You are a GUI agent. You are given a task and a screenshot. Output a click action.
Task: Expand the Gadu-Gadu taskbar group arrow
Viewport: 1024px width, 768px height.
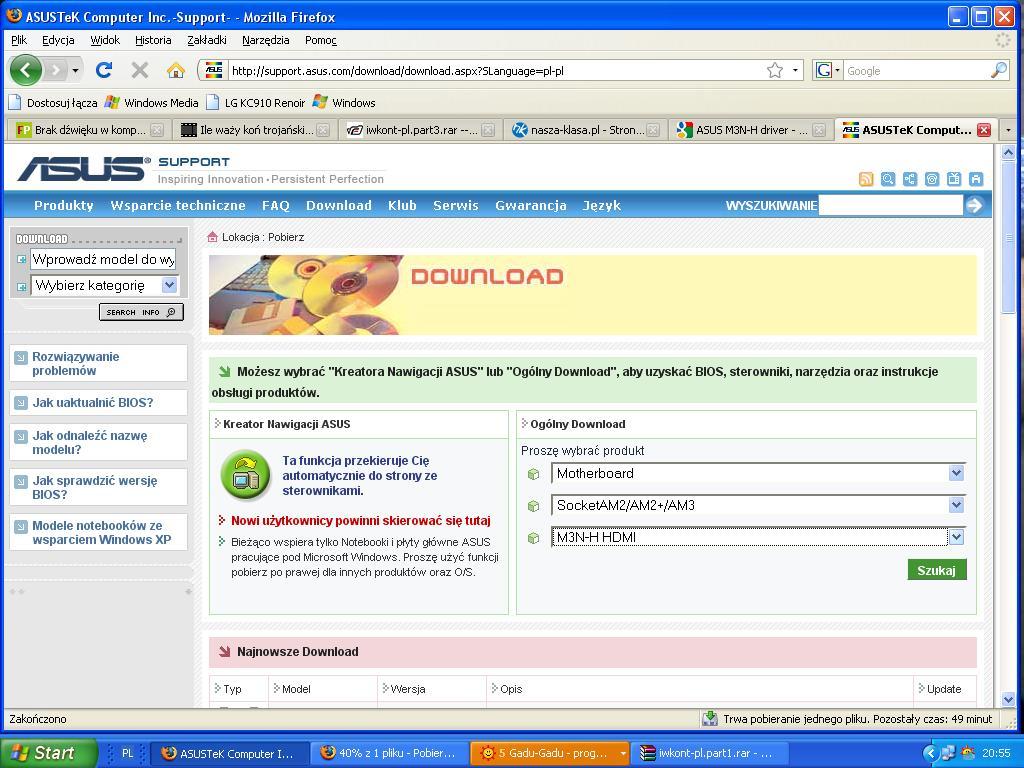pos(623,754)
